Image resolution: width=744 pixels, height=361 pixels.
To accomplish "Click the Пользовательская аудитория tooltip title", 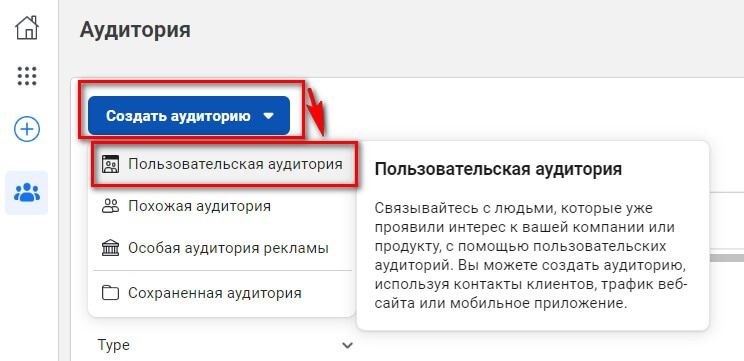I will (498, 169).
